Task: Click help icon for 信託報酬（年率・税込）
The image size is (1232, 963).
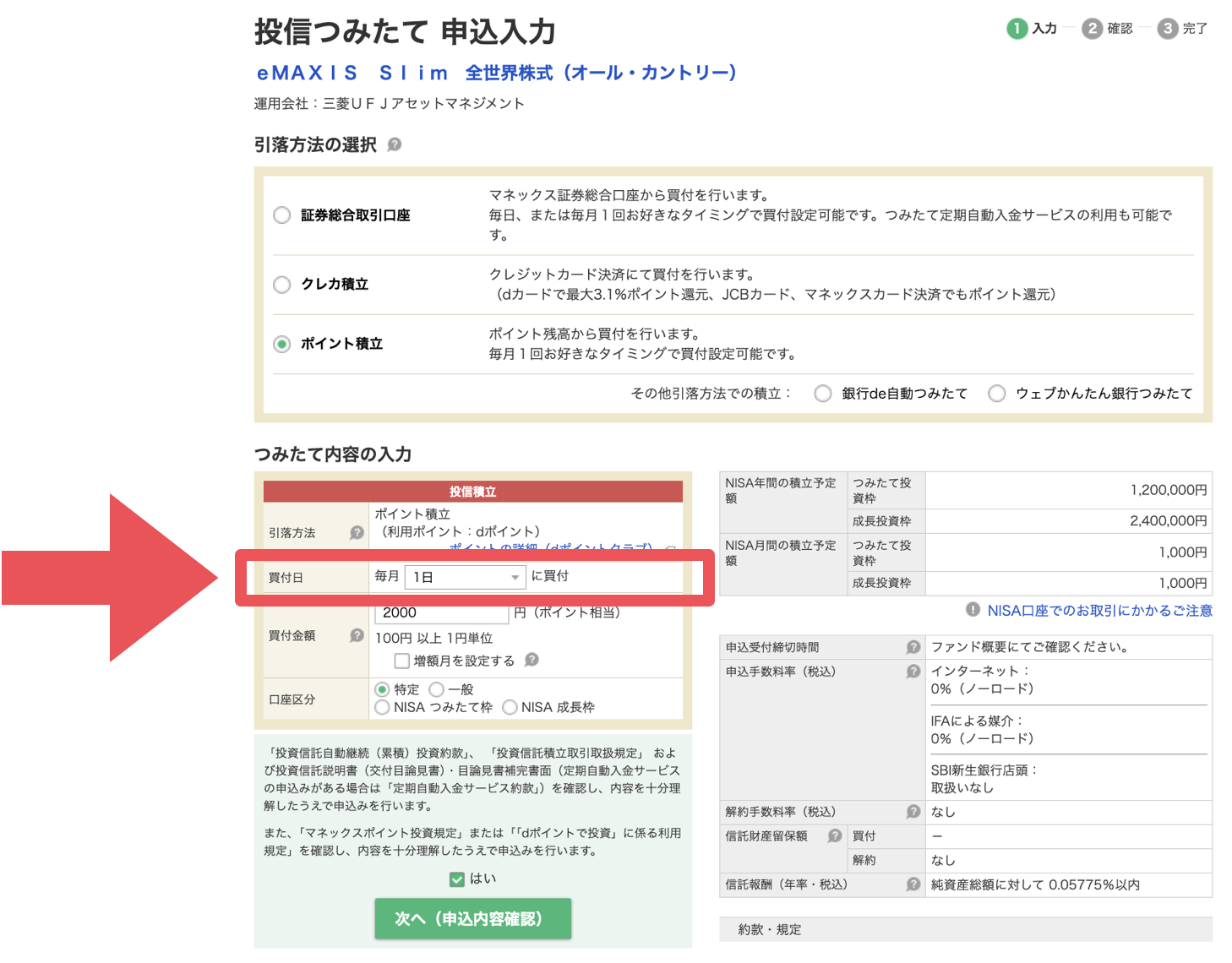Action: pyautogui.click(x=913, y=884)
